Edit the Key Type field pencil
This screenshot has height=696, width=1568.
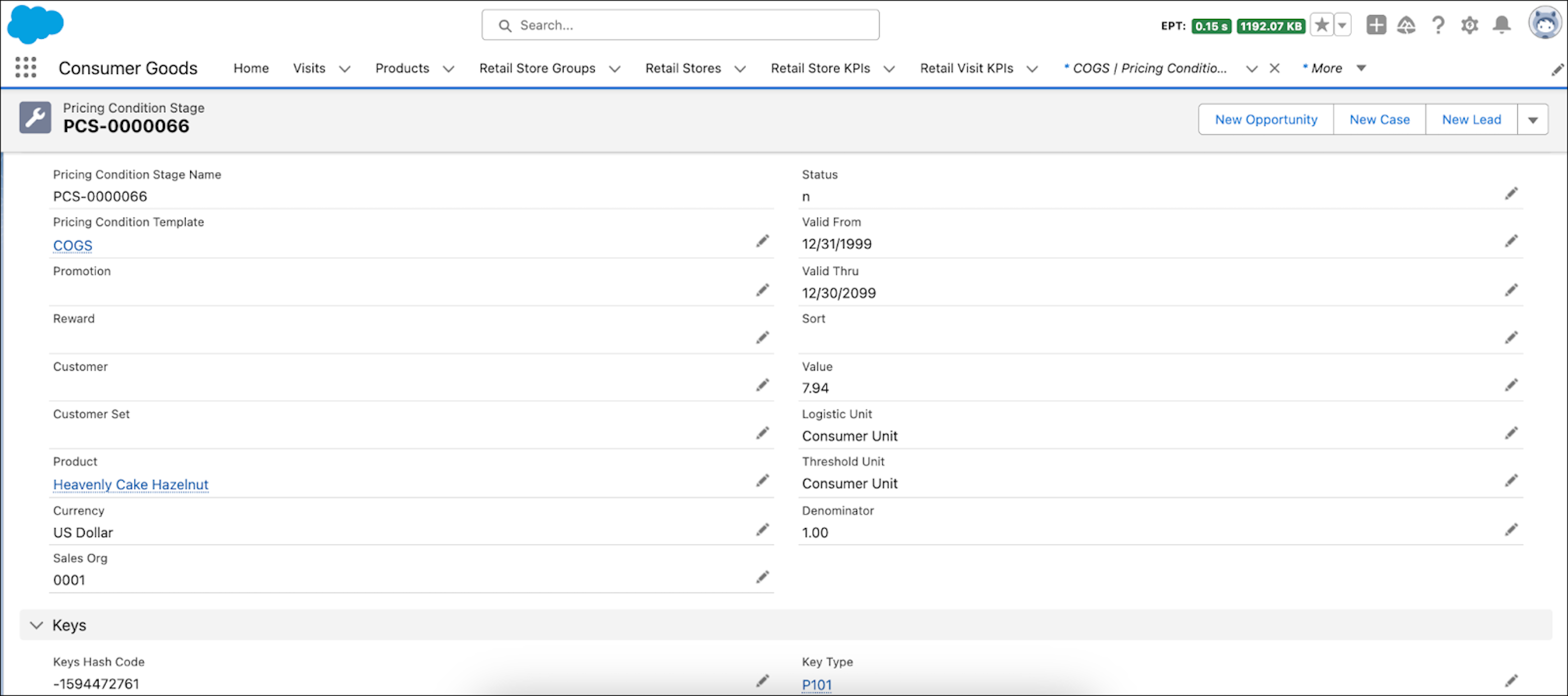1511,681
